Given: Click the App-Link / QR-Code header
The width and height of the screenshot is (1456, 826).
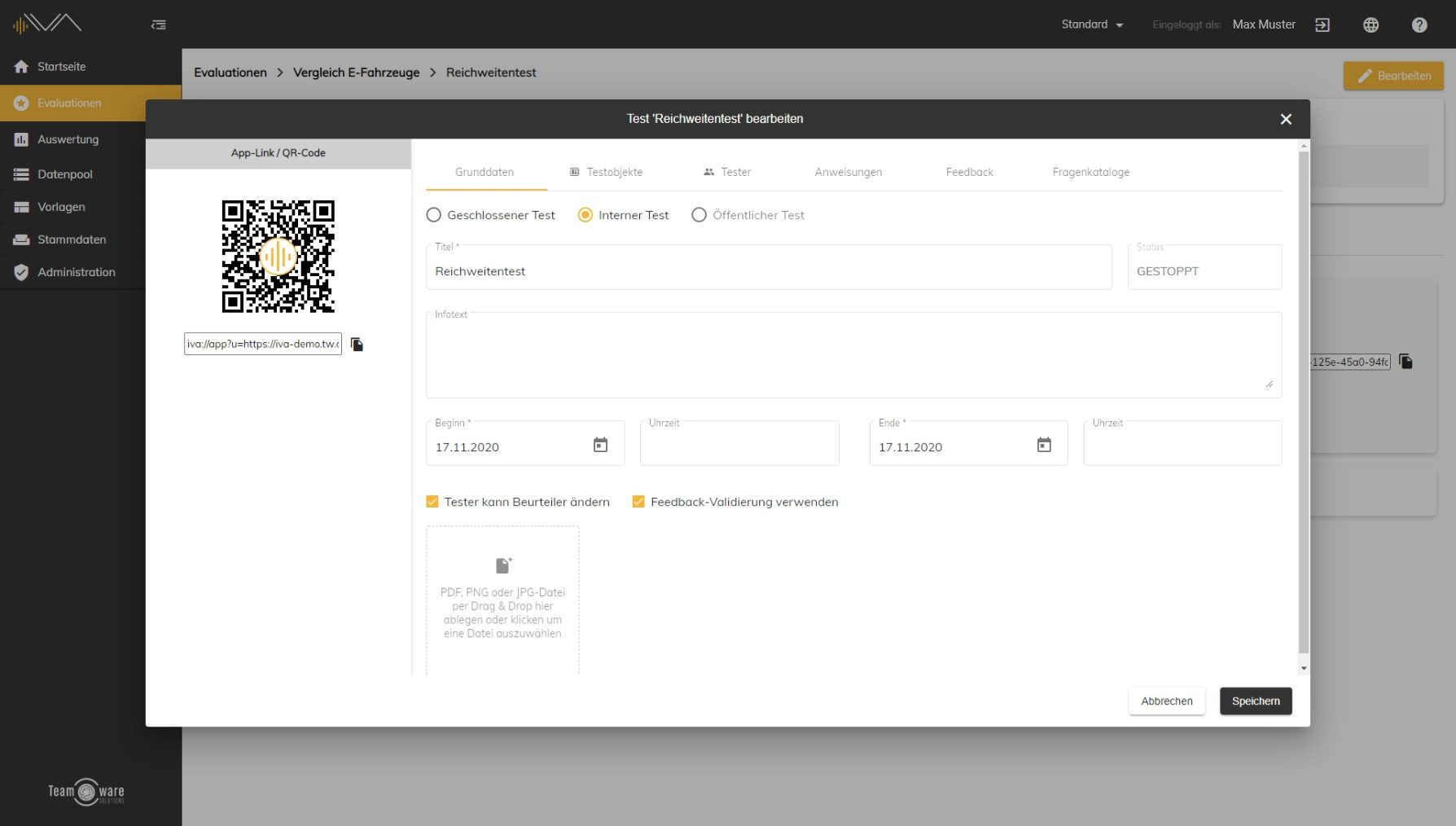Looking at the screenshot, I should pos(278,153).
